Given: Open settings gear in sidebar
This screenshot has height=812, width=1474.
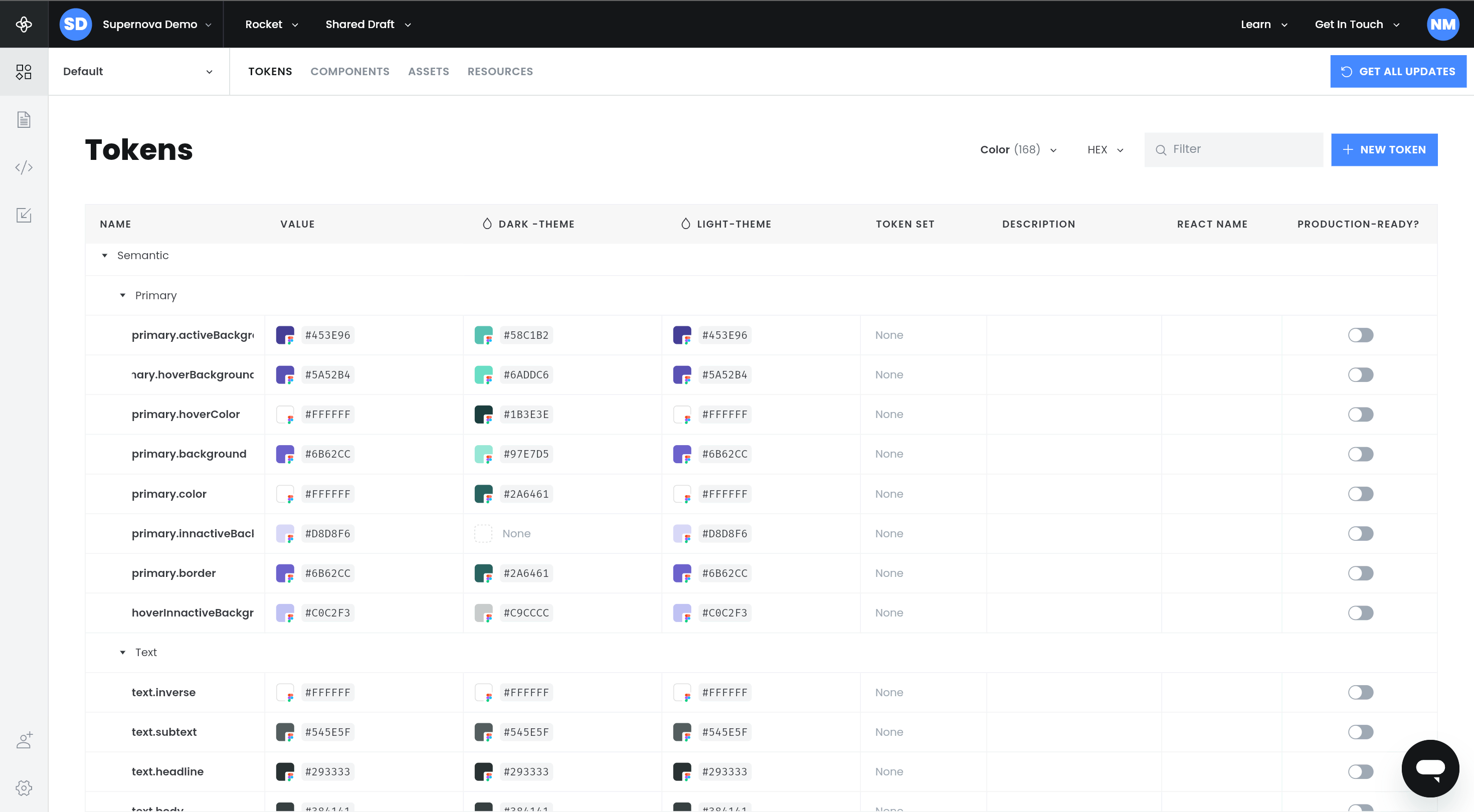Looking at the screenshot, I should (24, 788).
